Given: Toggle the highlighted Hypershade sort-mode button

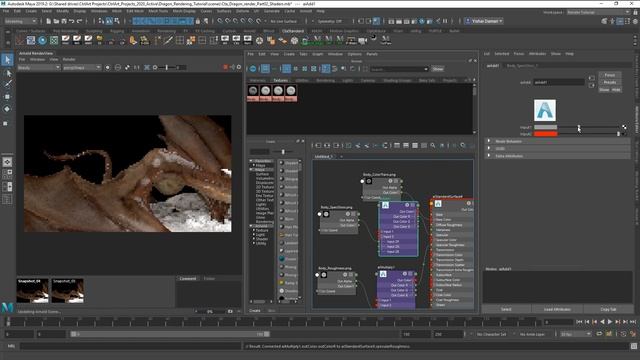Looking at the screenshot, I should click(x=326, y=69).
